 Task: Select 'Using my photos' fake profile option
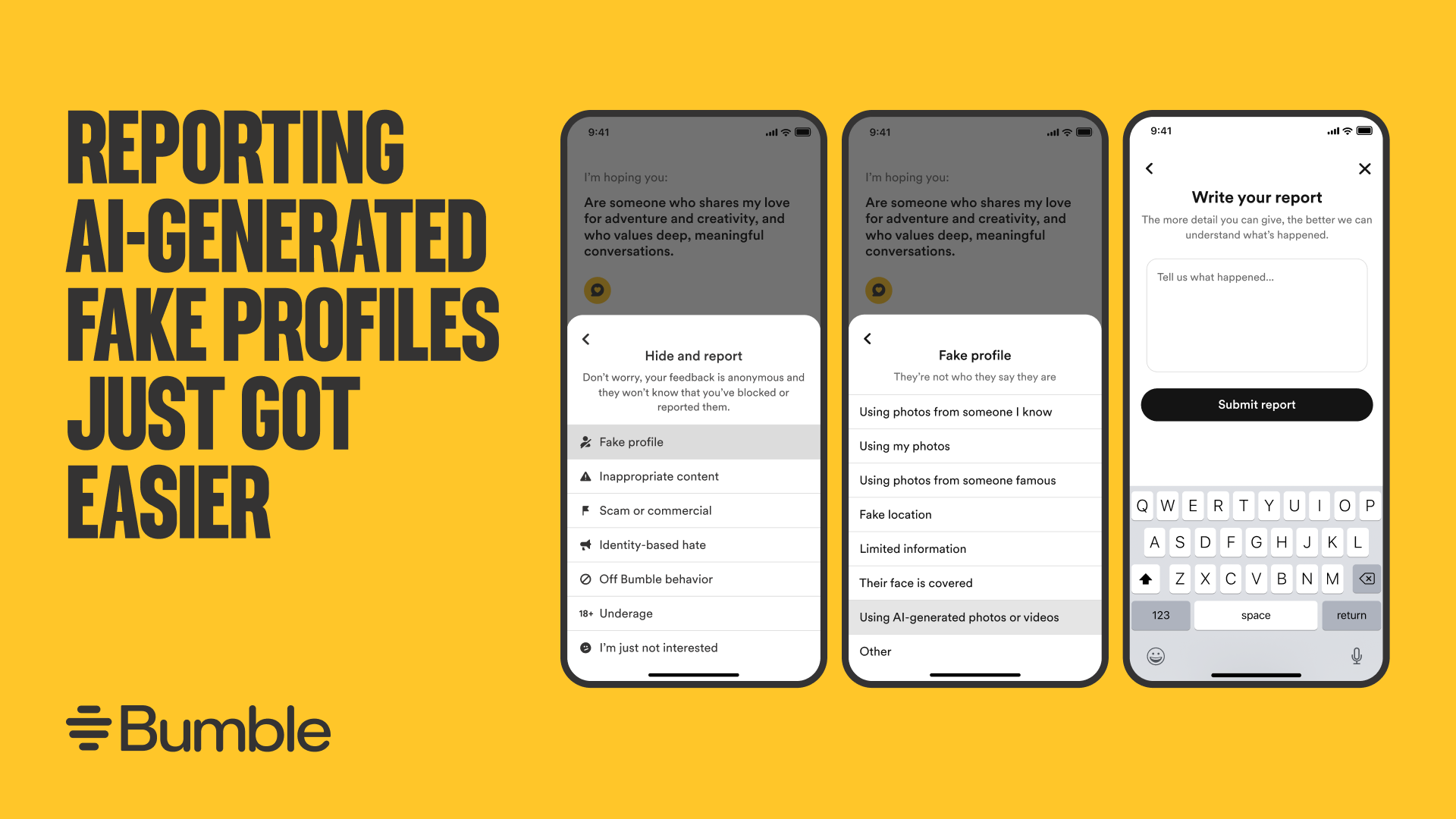[x=903, y=446]
